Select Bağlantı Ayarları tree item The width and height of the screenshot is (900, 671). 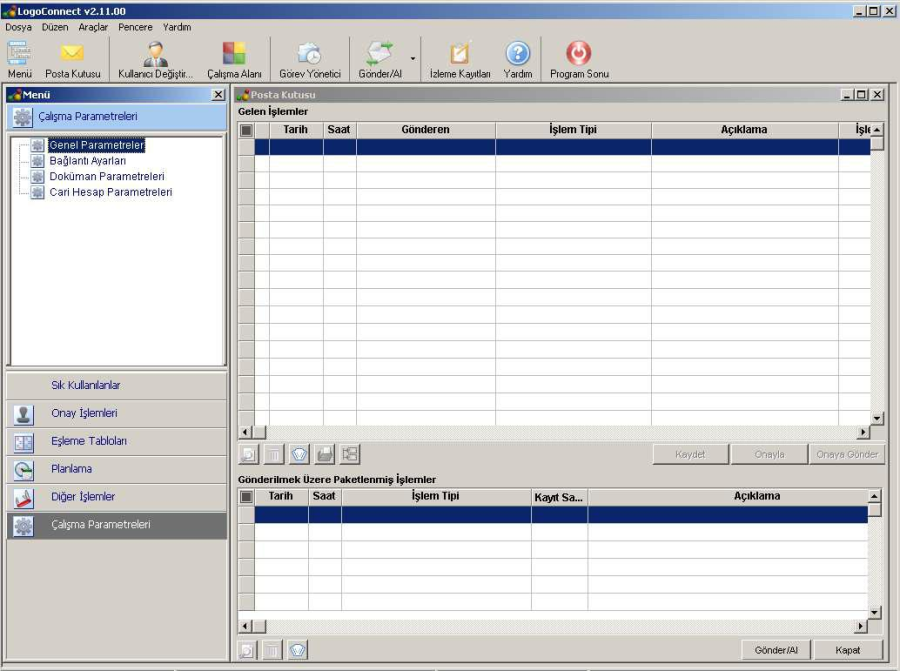click(x=87, y=161)
